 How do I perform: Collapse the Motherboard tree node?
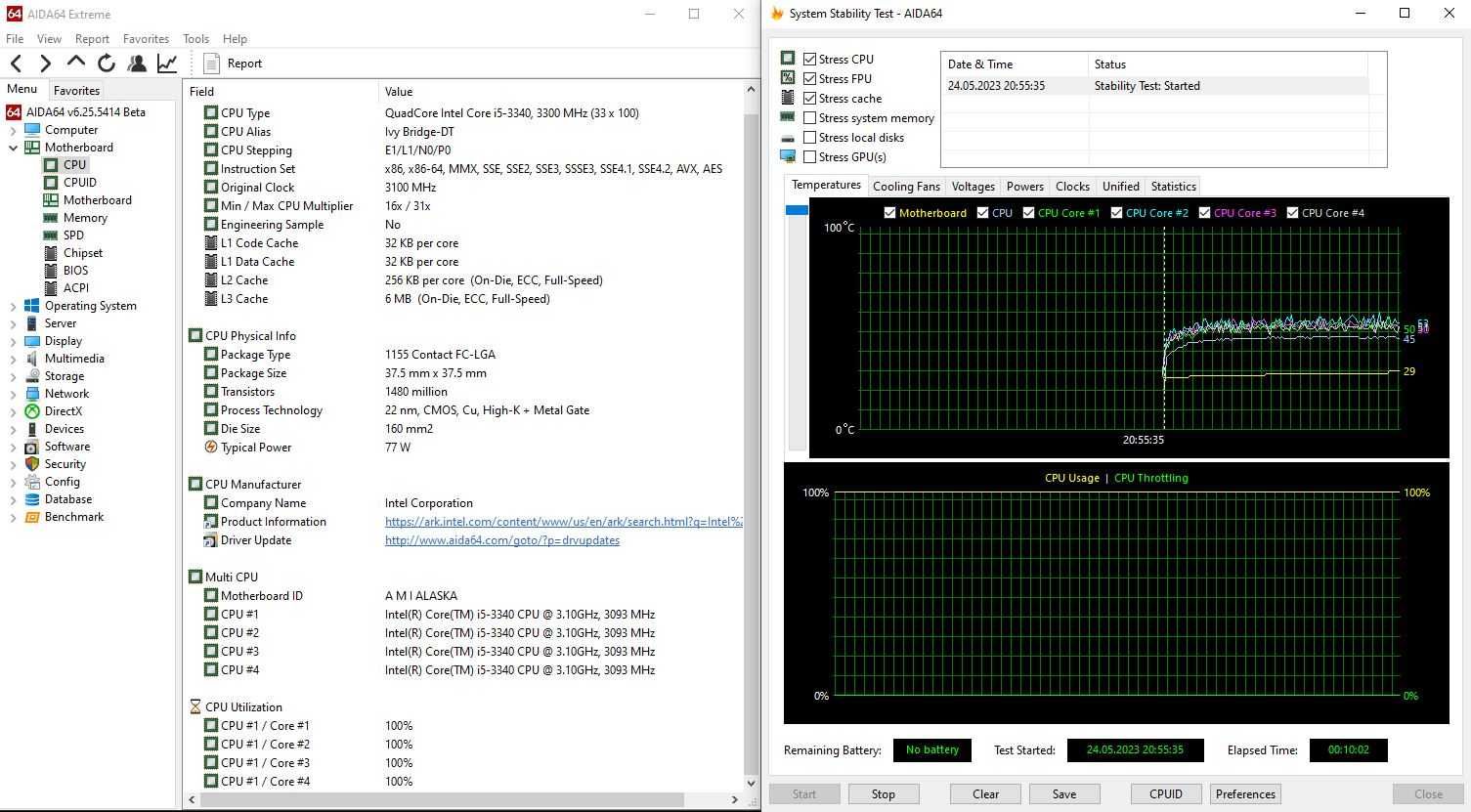[13, 148]
